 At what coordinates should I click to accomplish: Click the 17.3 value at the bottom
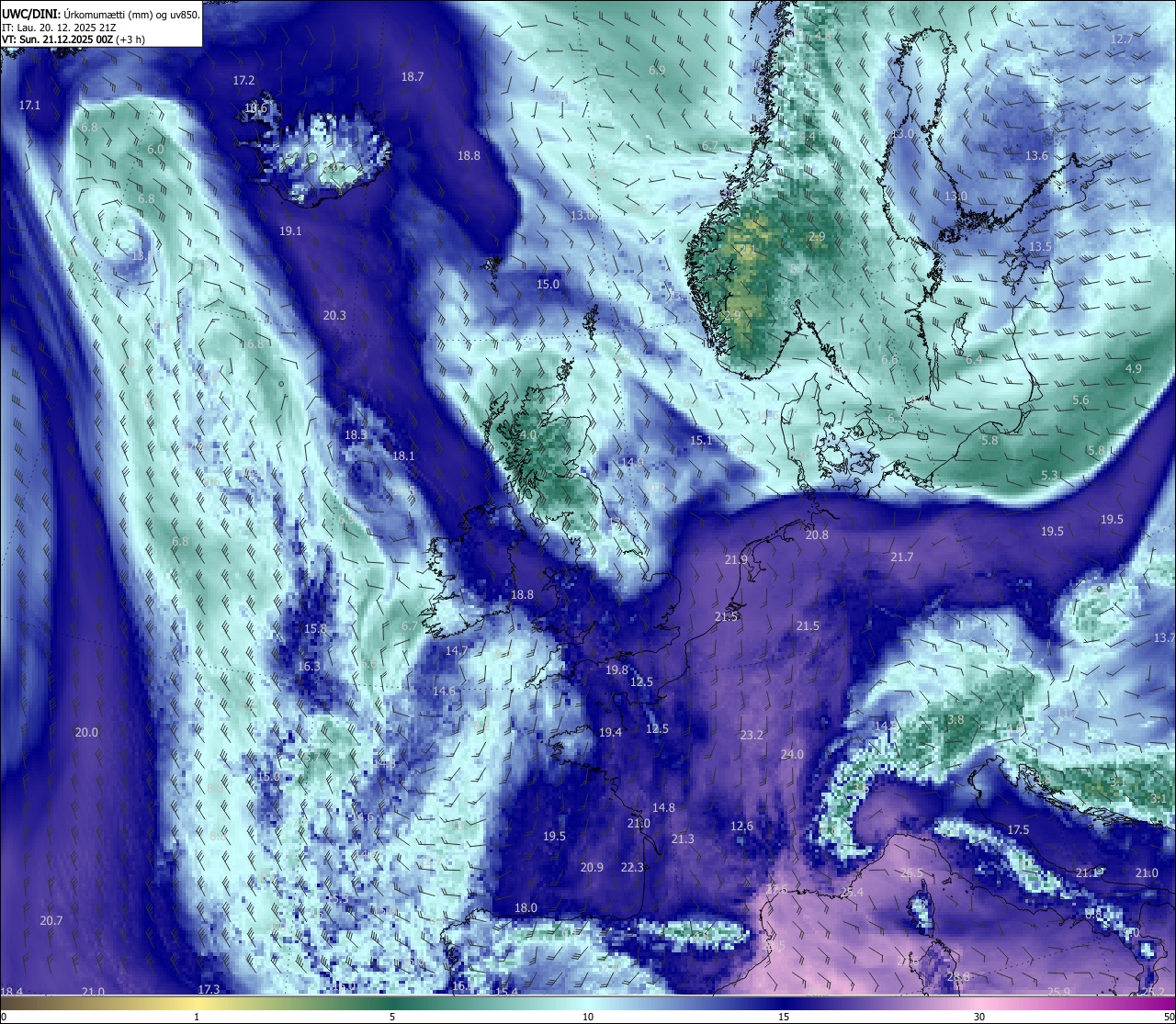209,990
